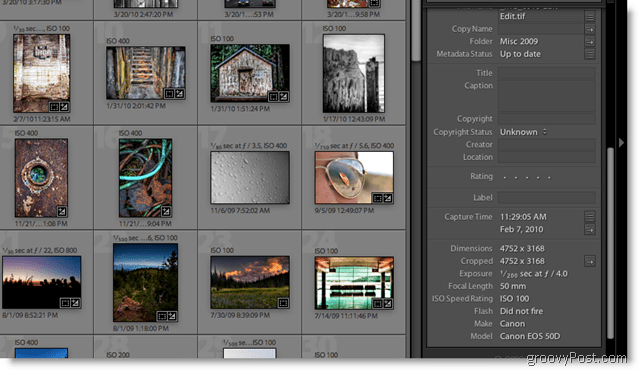The width and height of the screenshot is (639, 370).
Task: Select the stairs photo with ISO 400
Action: pyautogui.click(x=146, y=73)
